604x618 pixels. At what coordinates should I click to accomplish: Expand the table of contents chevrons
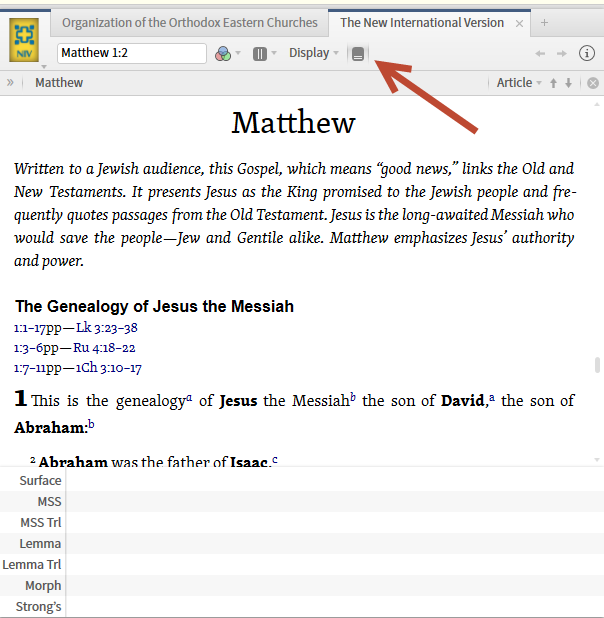tap(10, 82)
